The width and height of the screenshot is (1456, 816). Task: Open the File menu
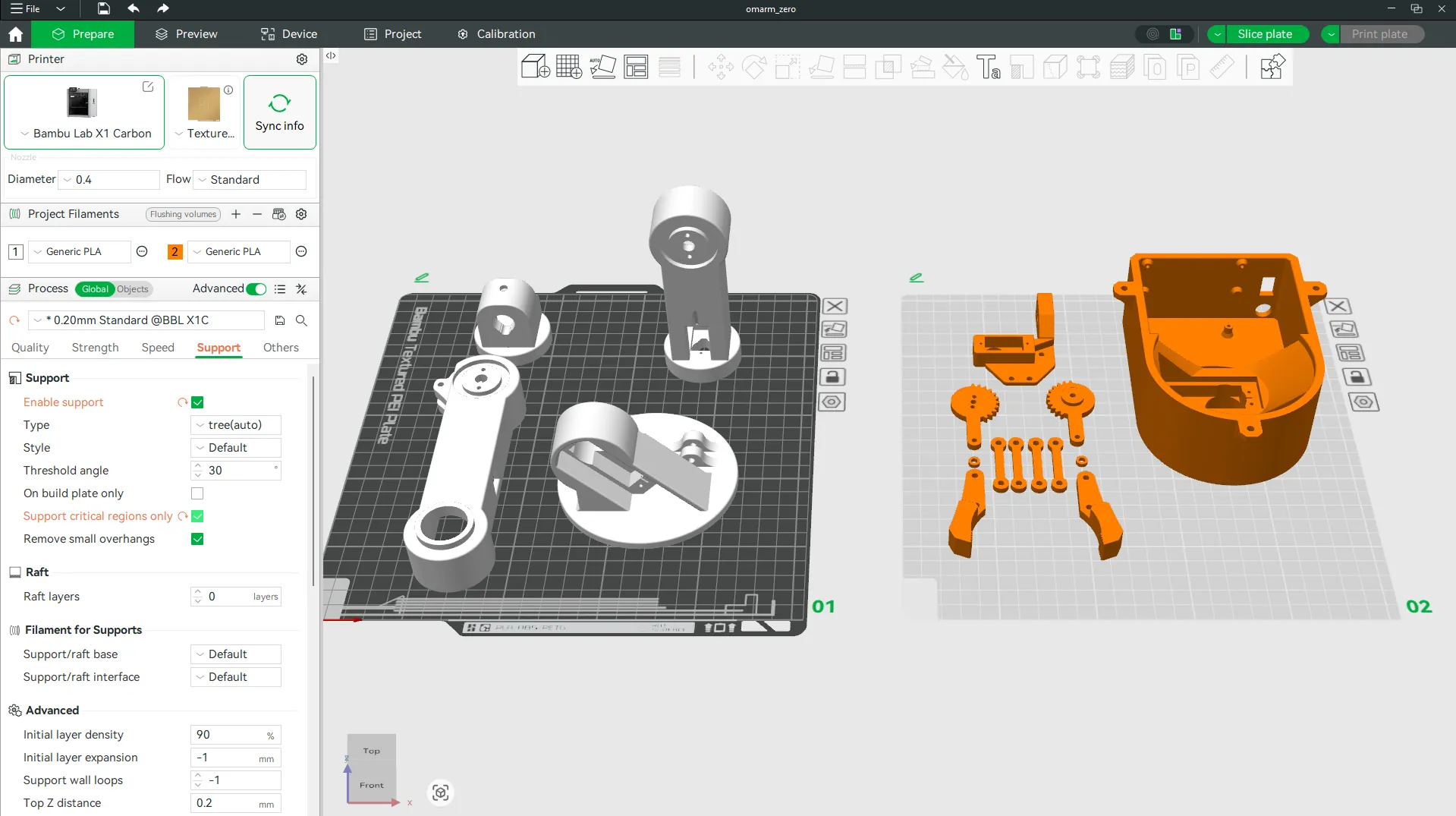tap(26, 8)
